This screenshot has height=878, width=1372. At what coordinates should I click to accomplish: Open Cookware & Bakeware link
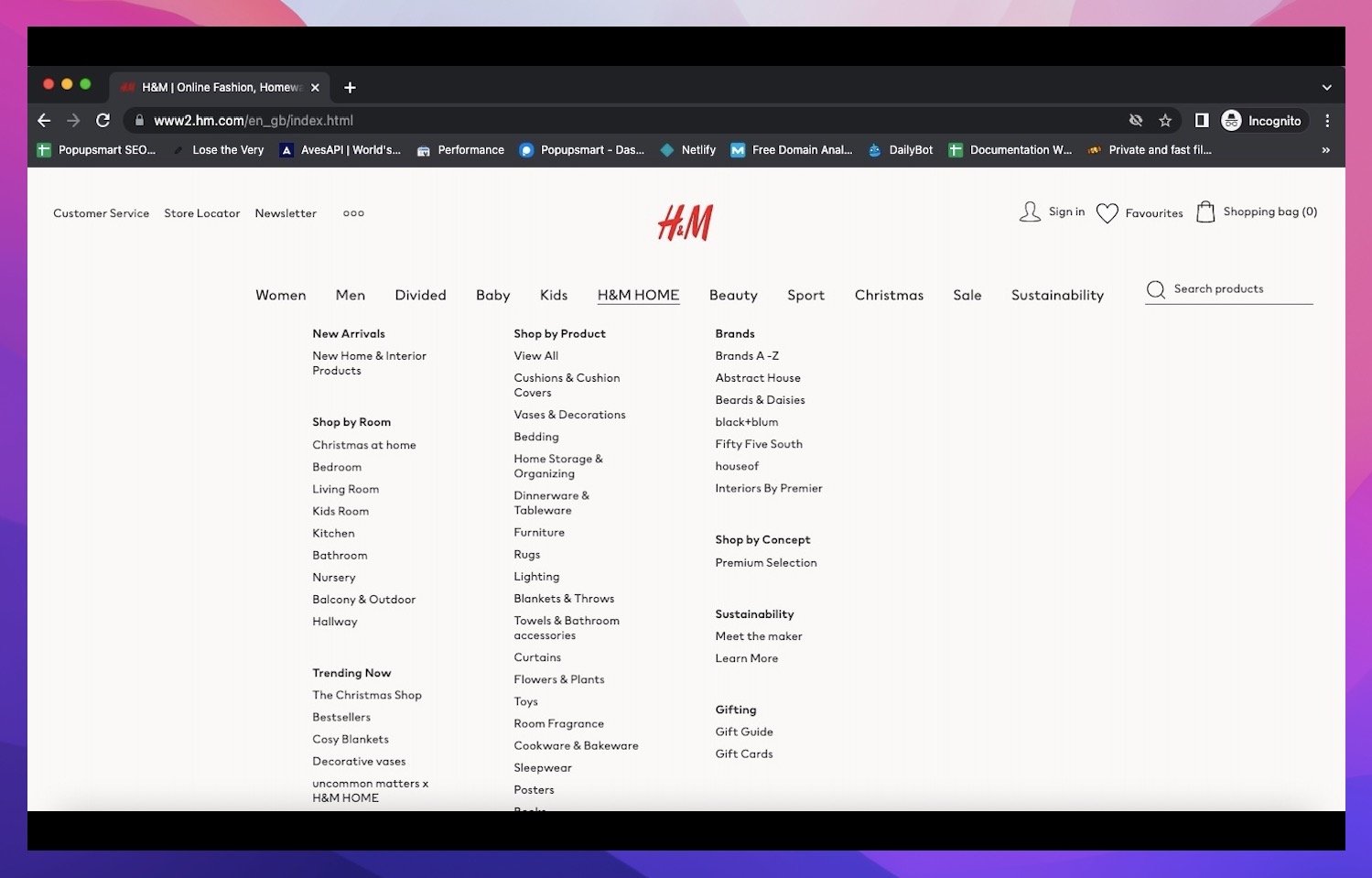pos(576,746)
